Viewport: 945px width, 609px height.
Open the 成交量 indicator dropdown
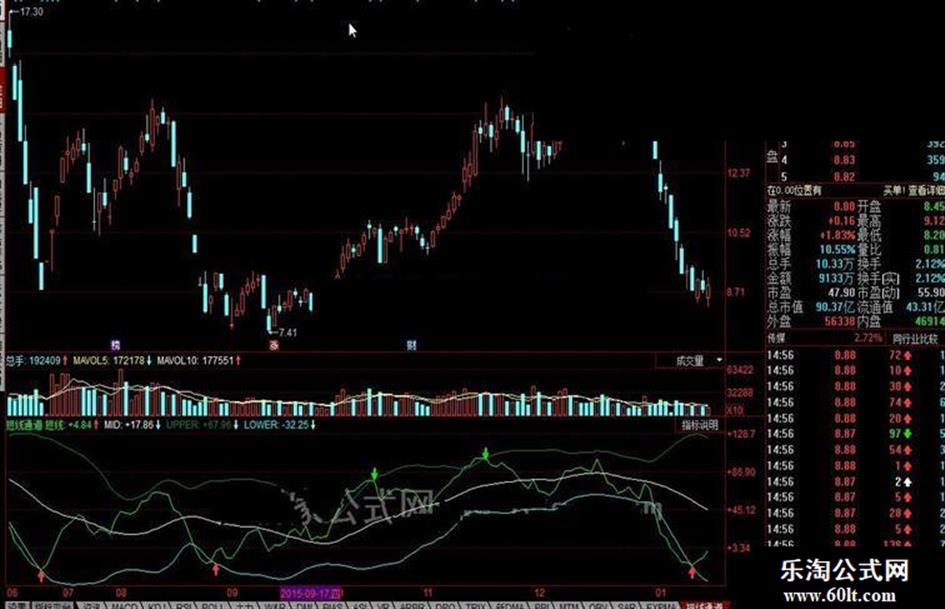pyautogui.click(x=689, y=361)
